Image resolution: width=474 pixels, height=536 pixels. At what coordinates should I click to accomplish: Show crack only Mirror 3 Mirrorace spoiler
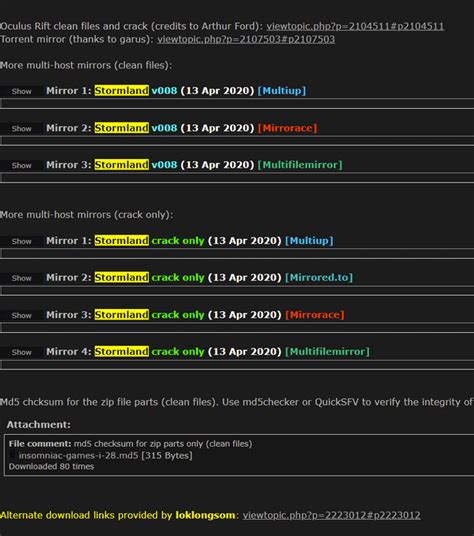[x=22, y=316]
